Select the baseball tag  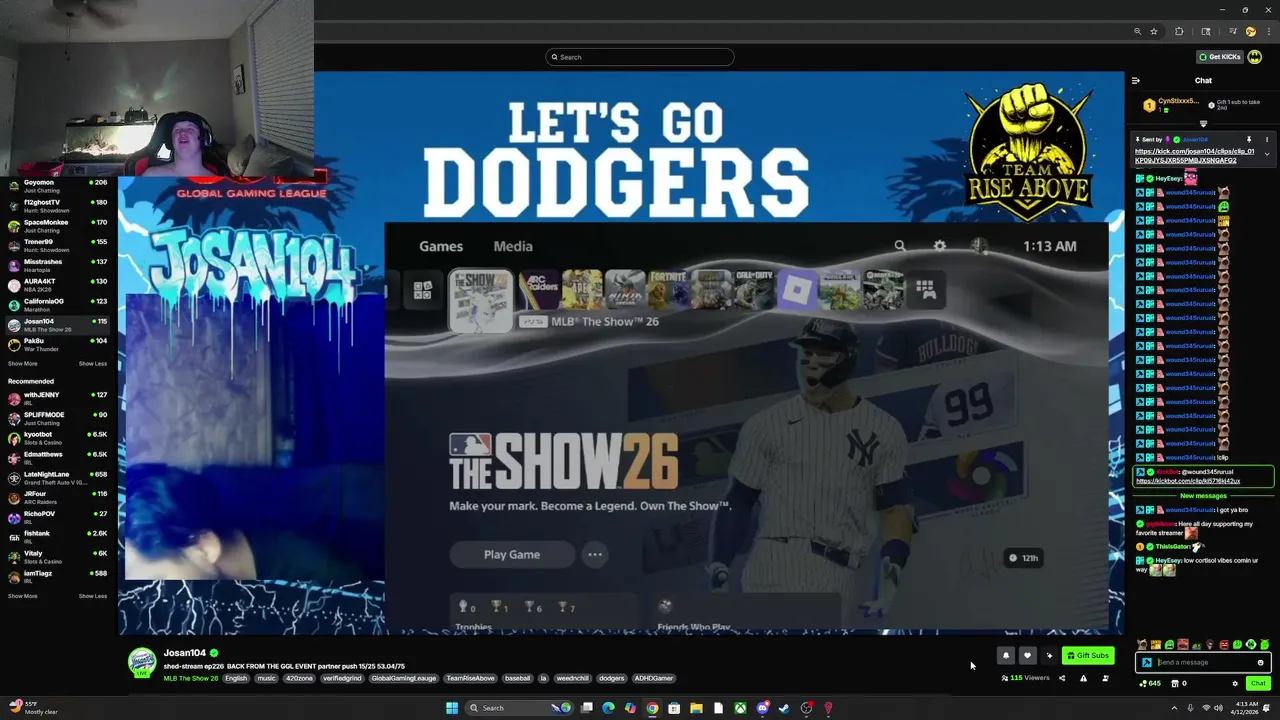pos(517,678)
